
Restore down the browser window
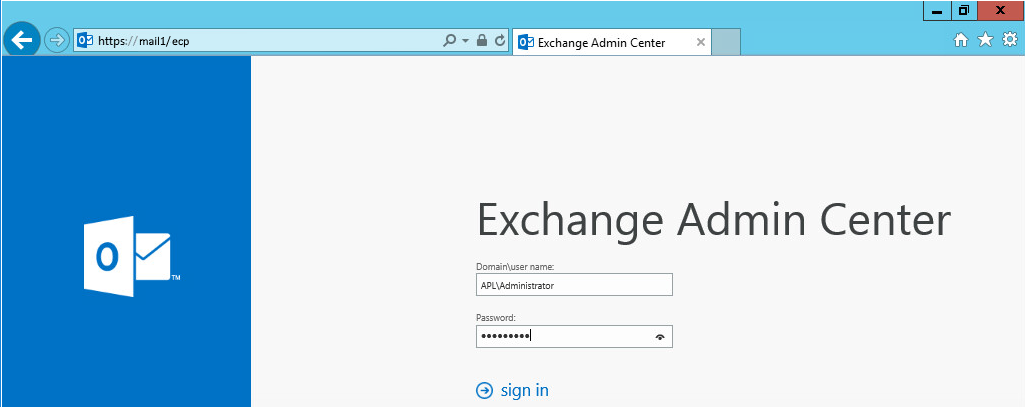pyautogui.click(x=964, y=11)
